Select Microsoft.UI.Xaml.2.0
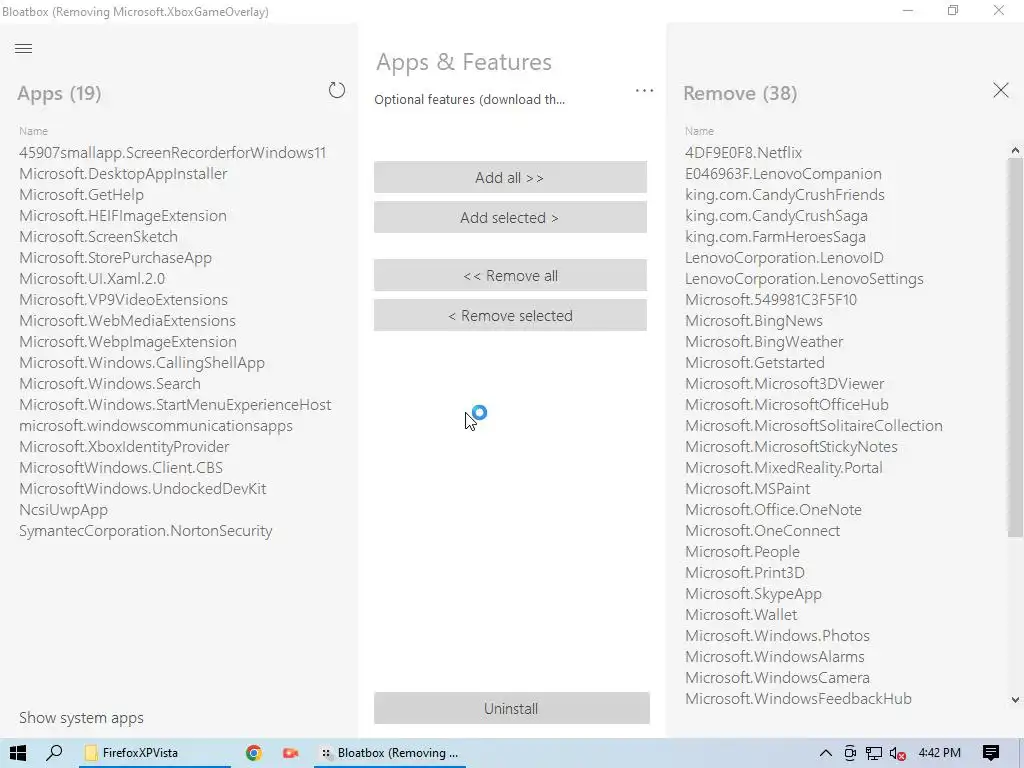This screenshot has height=768, width=1024. point(92,279)
